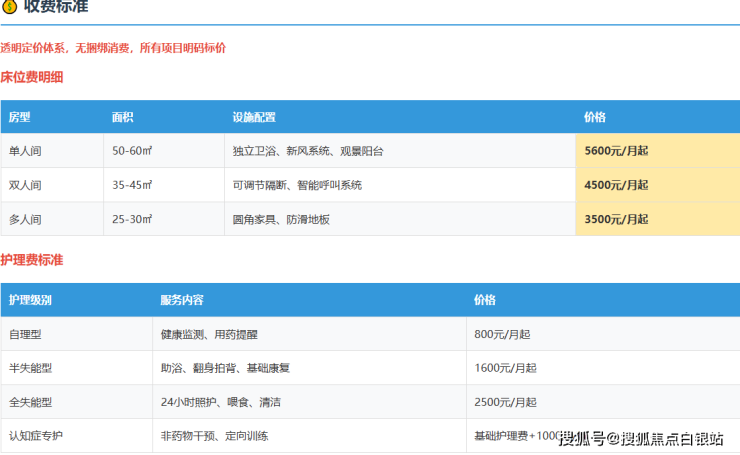Click the highlighted 5600元/月起 price cell

tap(616, 151)
